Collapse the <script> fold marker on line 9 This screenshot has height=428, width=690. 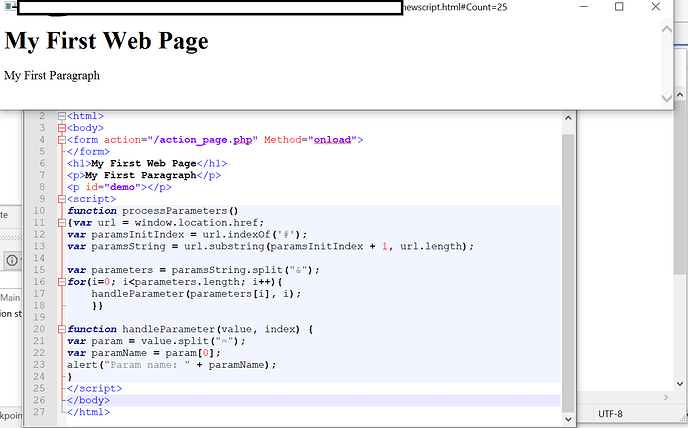click(x=62, y=199)
